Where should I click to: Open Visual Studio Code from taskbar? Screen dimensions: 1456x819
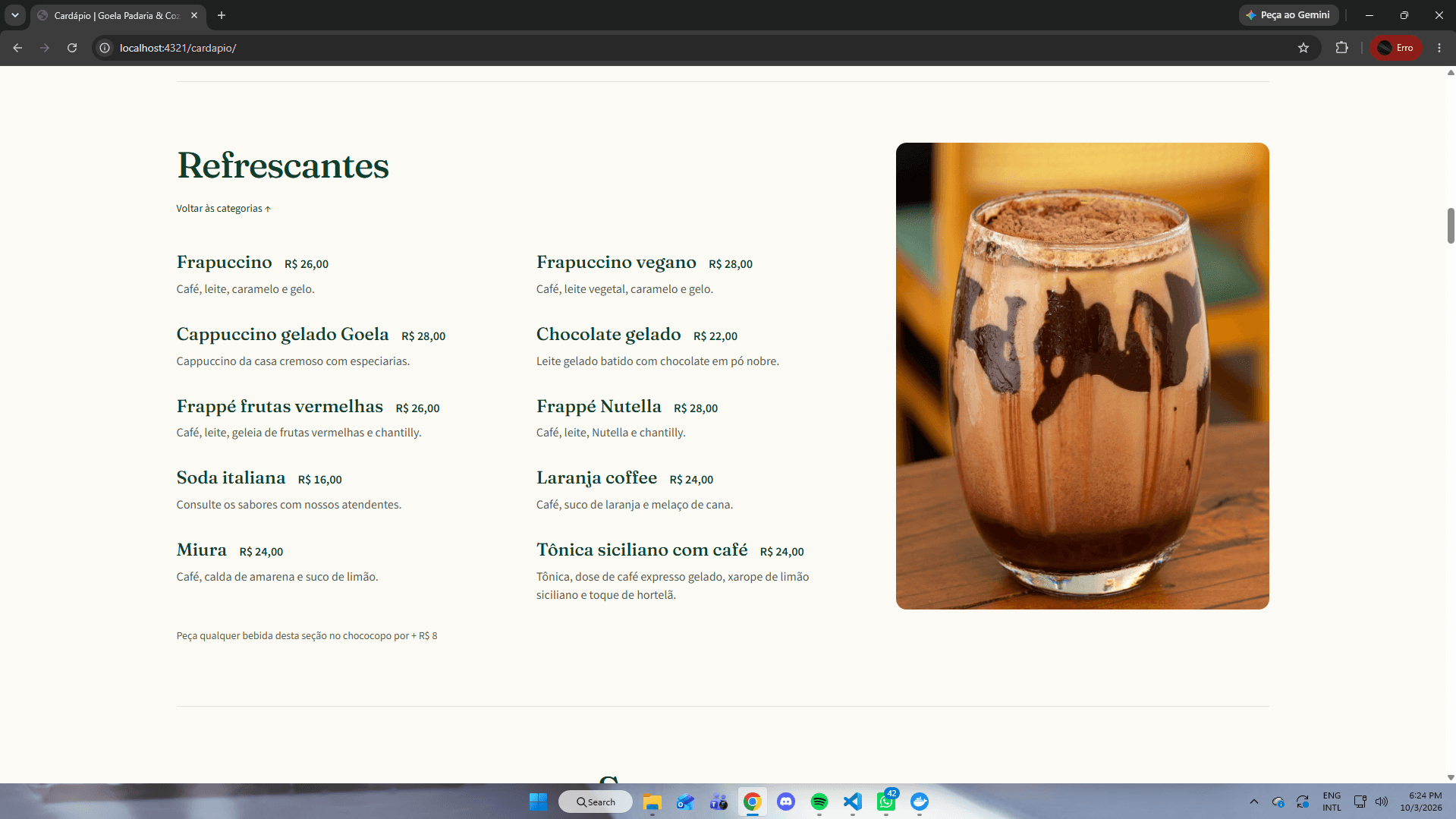tap(853, 802)
